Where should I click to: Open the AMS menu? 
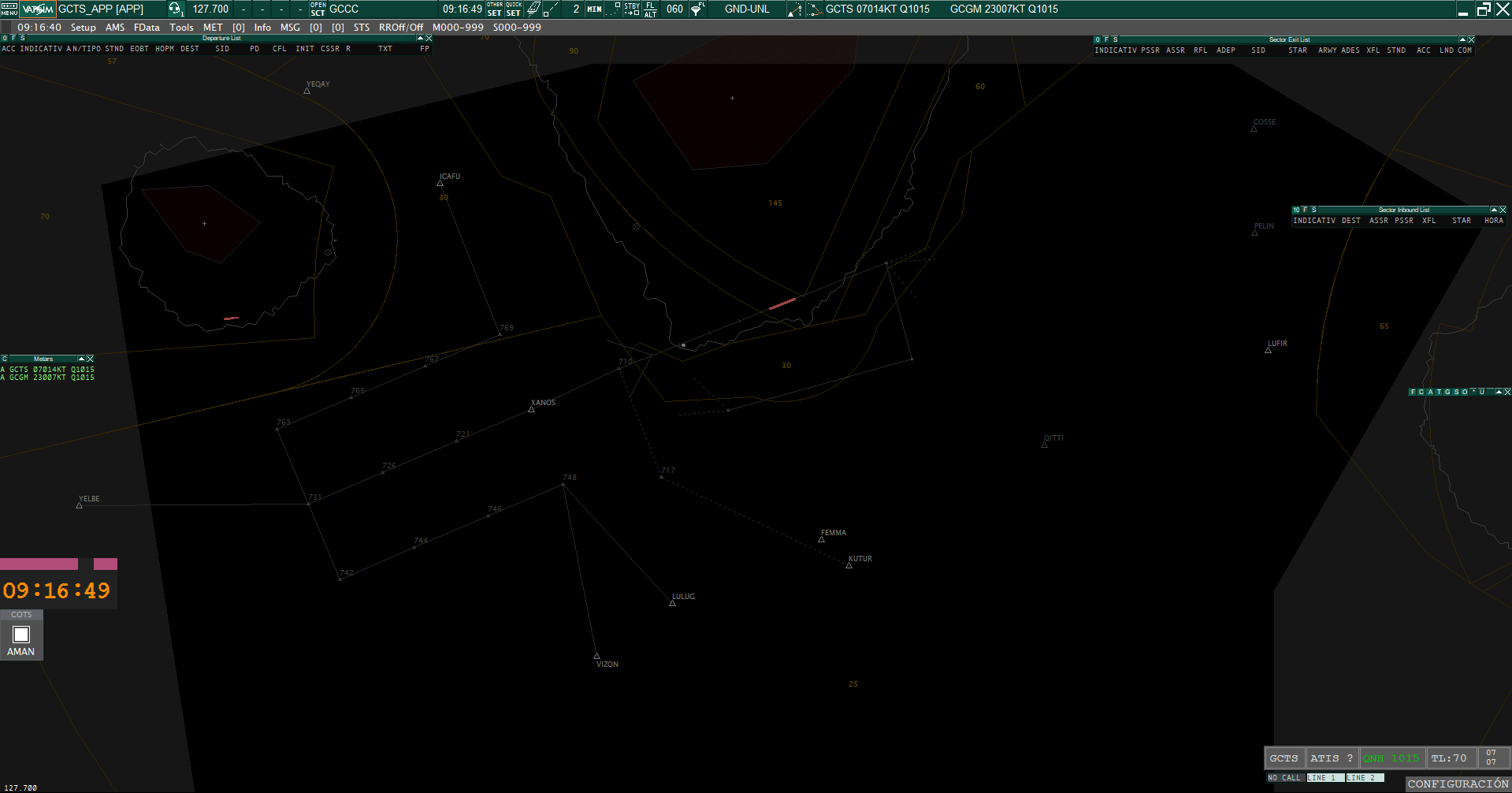[115, 27]
